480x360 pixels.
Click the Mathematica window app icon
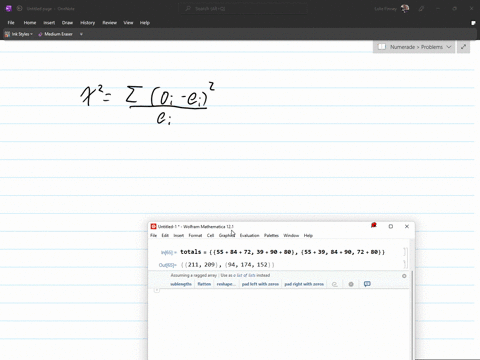[x=153, y=226]
